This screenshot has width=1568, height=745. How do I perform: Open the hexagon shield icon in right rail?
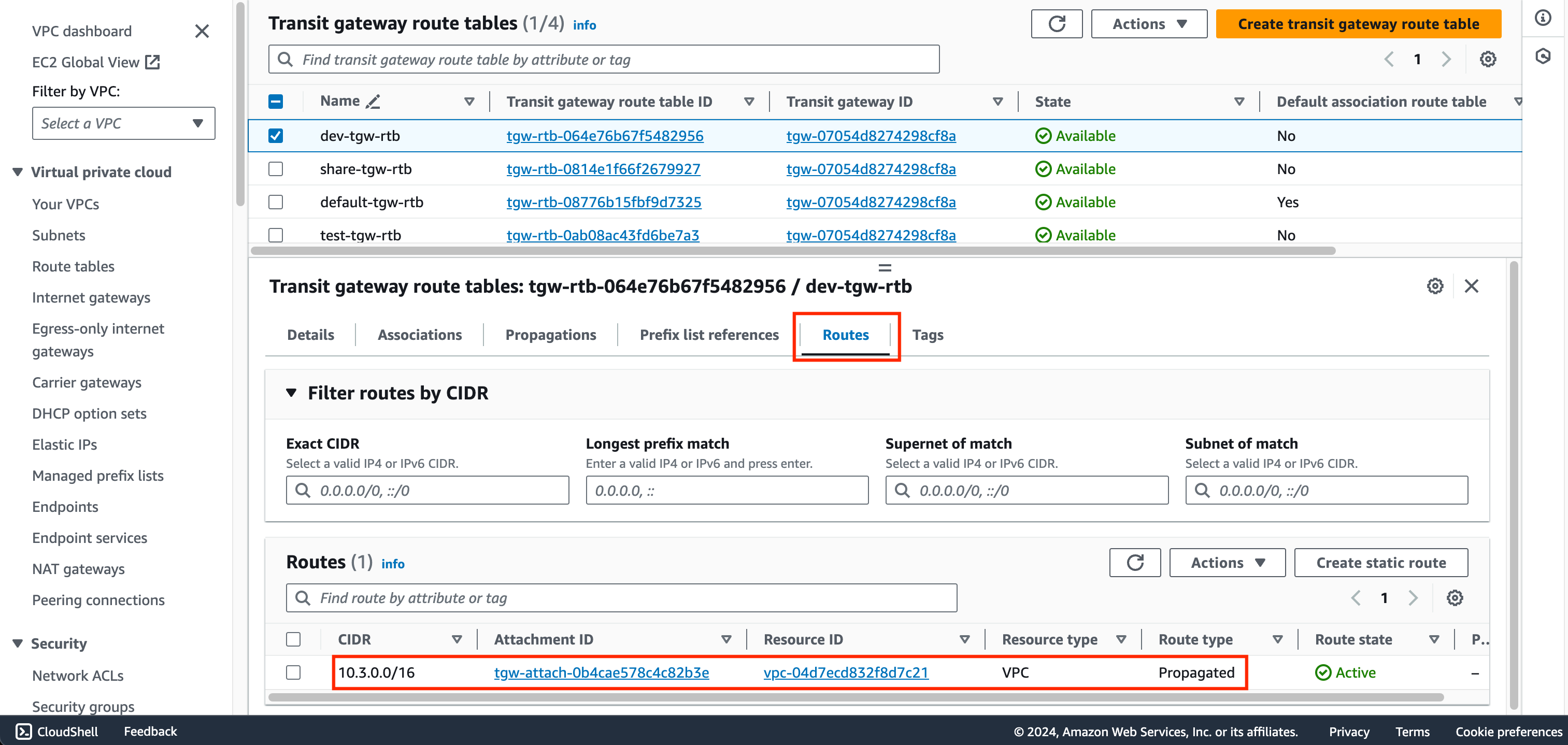(1543, 56)
